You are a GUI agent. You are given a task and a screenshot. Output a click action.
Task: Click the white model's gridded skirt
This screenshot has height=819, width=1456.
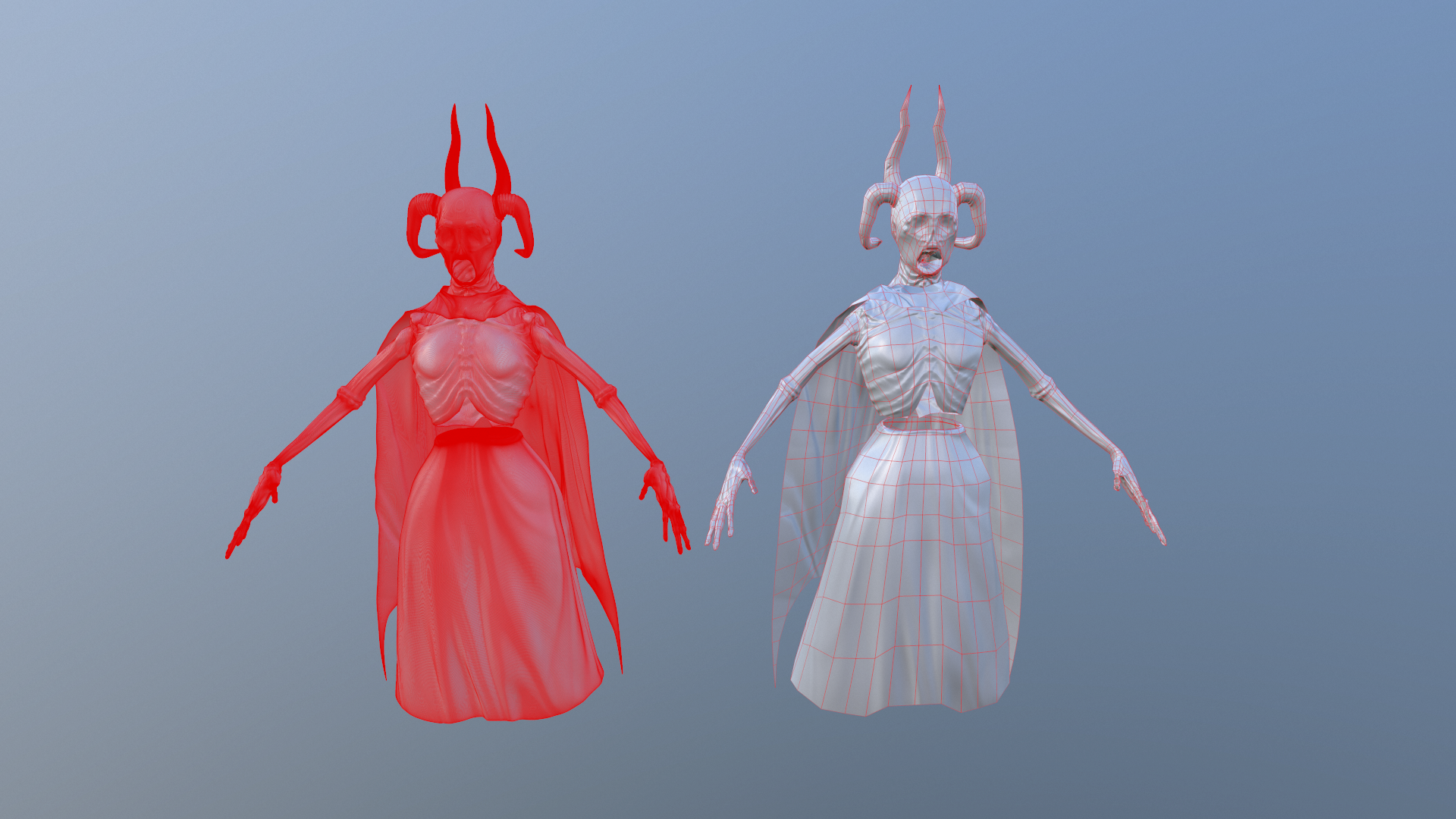coord(910,576)
